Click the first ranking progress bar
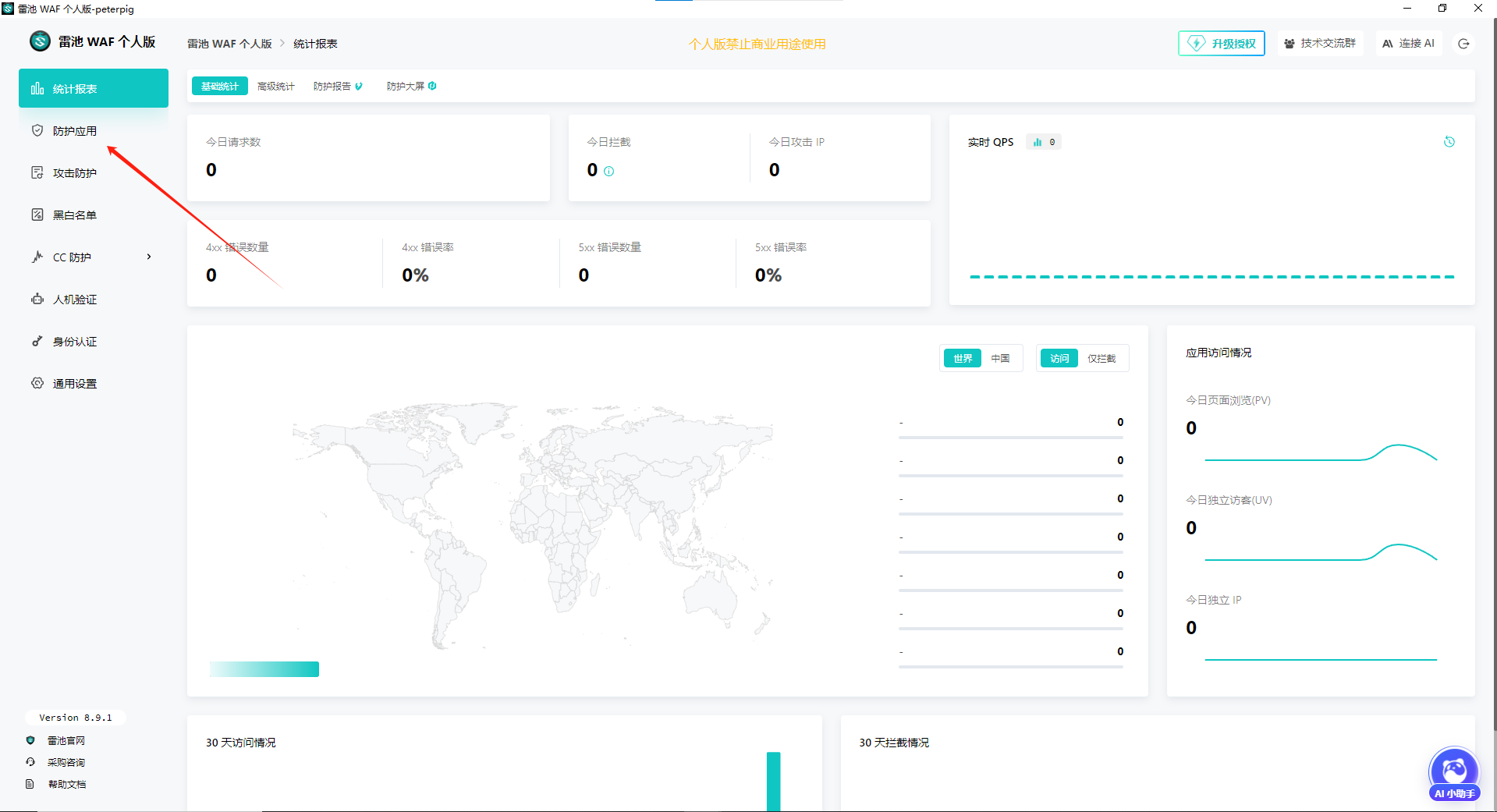The height and width of the screenshot is (812, 1497). [x=1011, y=438]
